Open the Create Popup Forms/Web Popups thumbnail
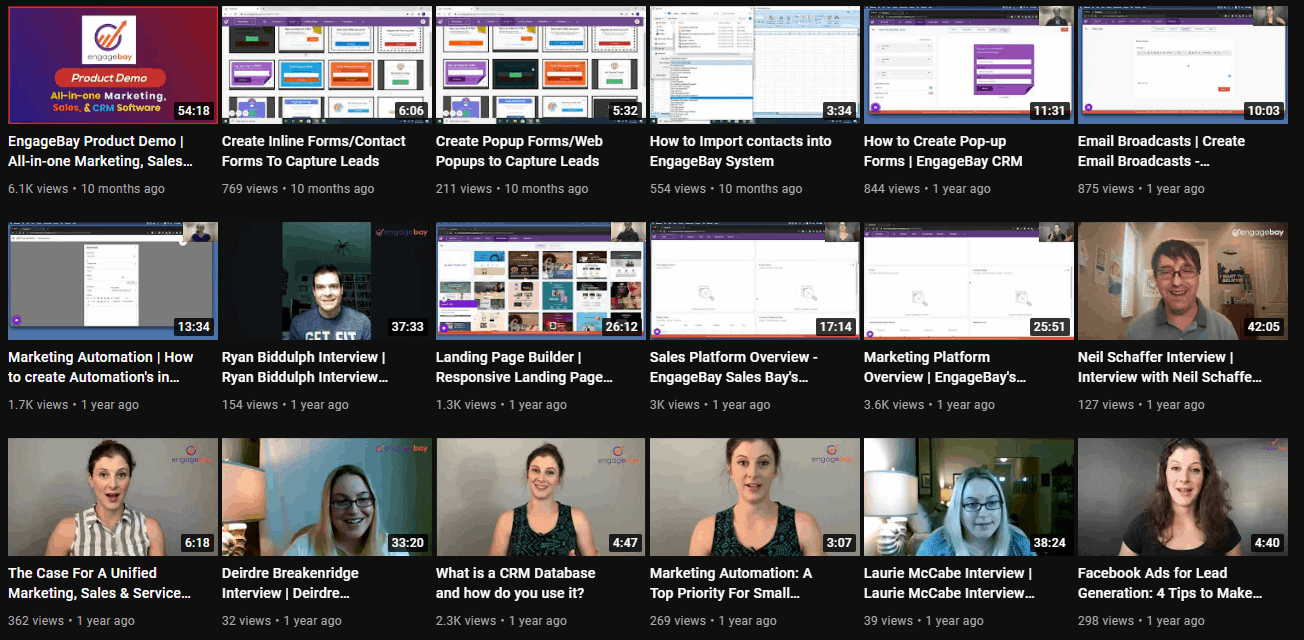 tap(540, 64)
